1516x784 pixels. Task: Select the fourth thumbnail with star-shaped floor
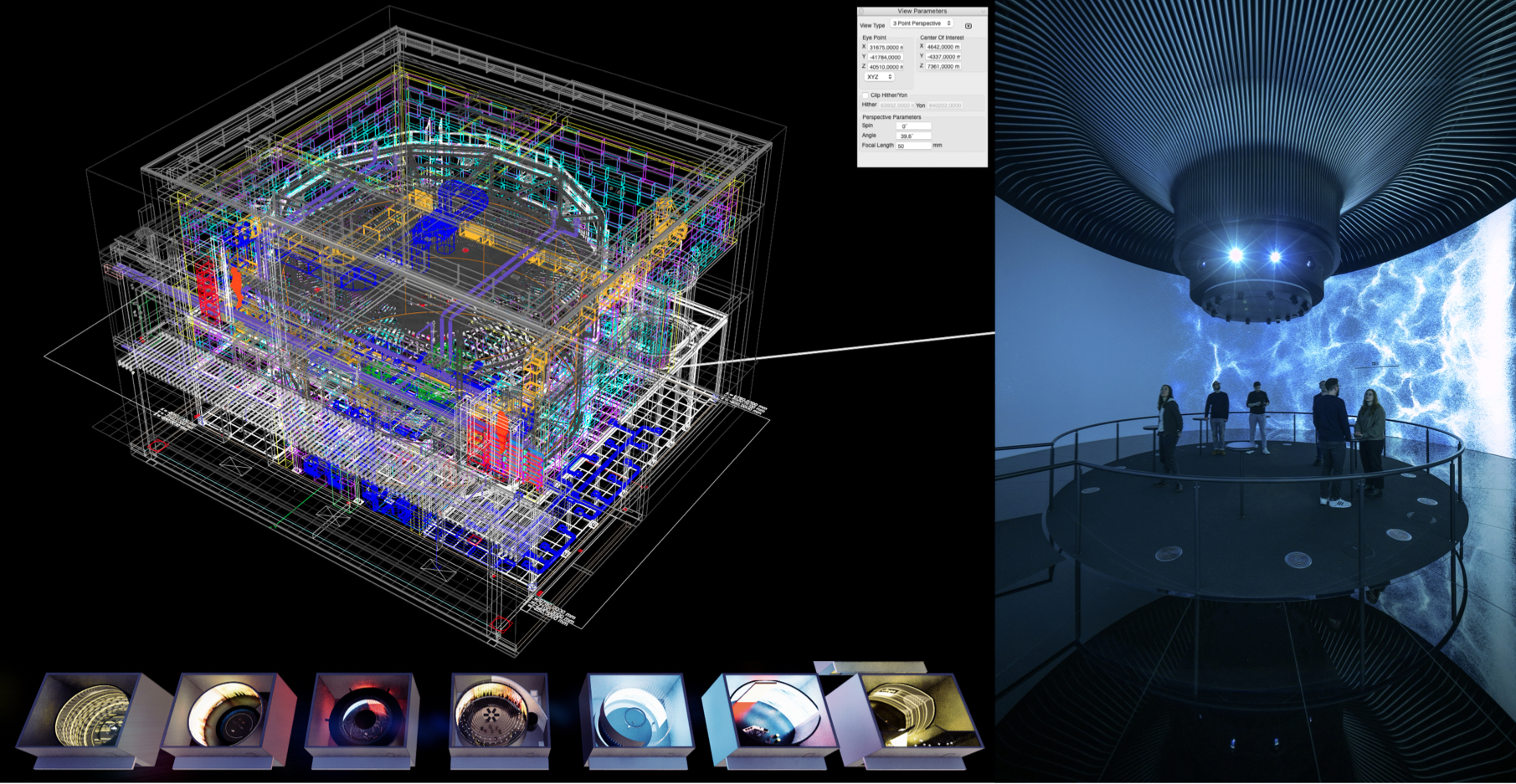click(x=498, y=715)
